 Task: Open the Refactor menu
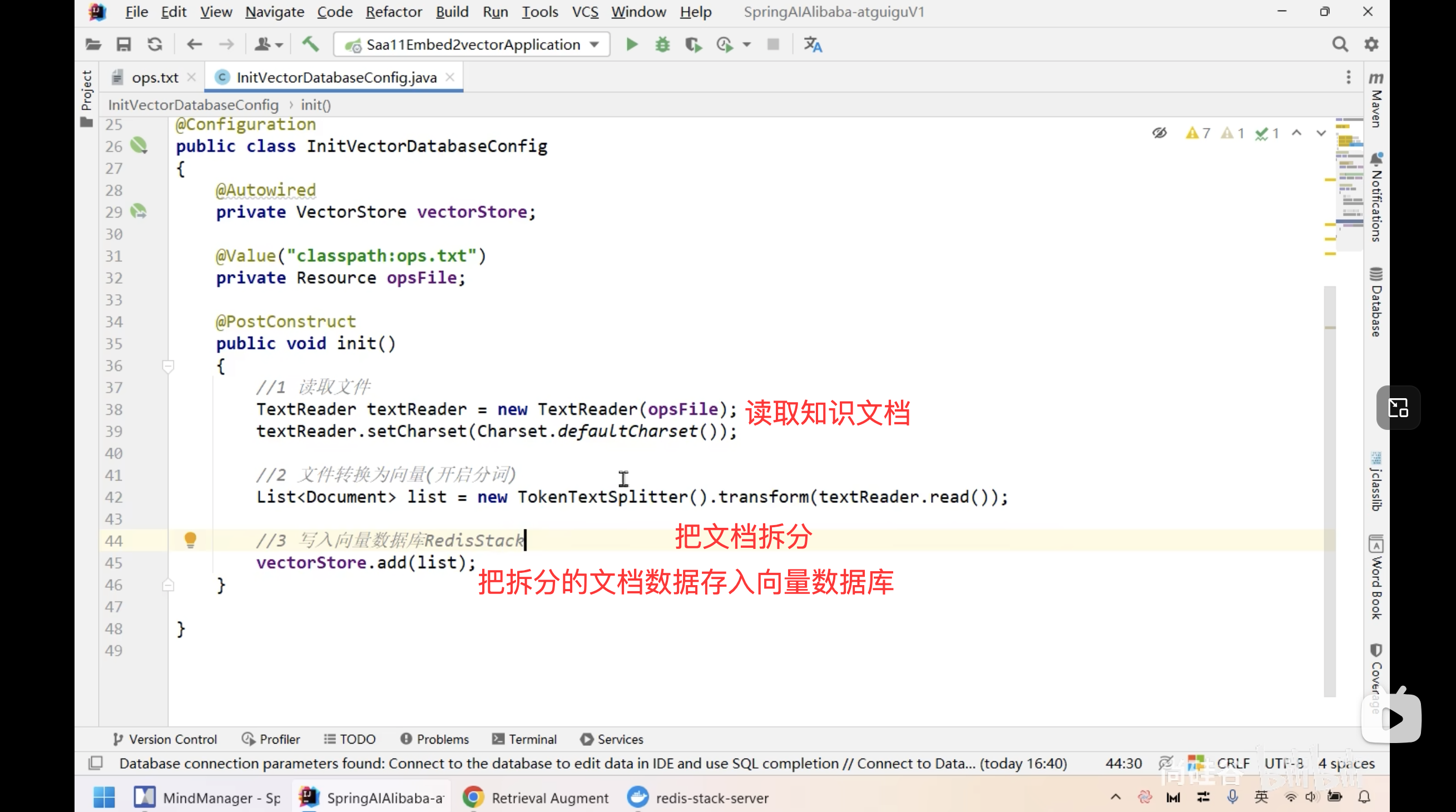393,11
